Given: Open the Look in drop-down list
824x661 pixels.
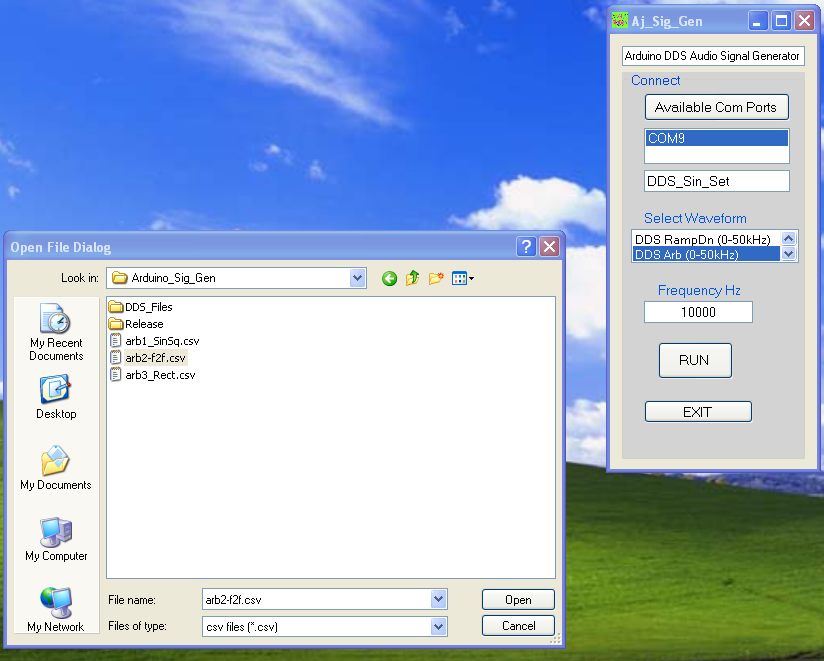Looking at the screenshot, I should tap(357, 278).
